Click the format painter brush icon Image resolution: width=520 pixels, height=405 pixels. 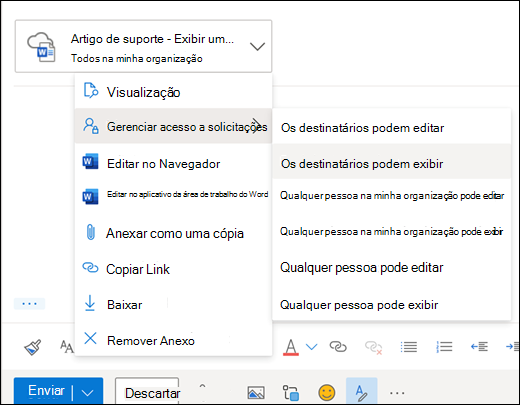(33, 347)
